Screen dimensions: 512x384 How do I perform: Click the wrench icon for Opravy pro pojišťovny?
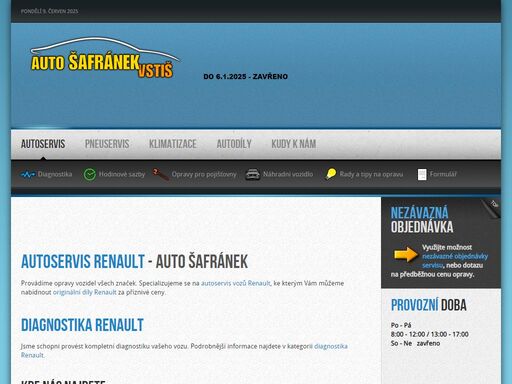[x=160, y=174]
